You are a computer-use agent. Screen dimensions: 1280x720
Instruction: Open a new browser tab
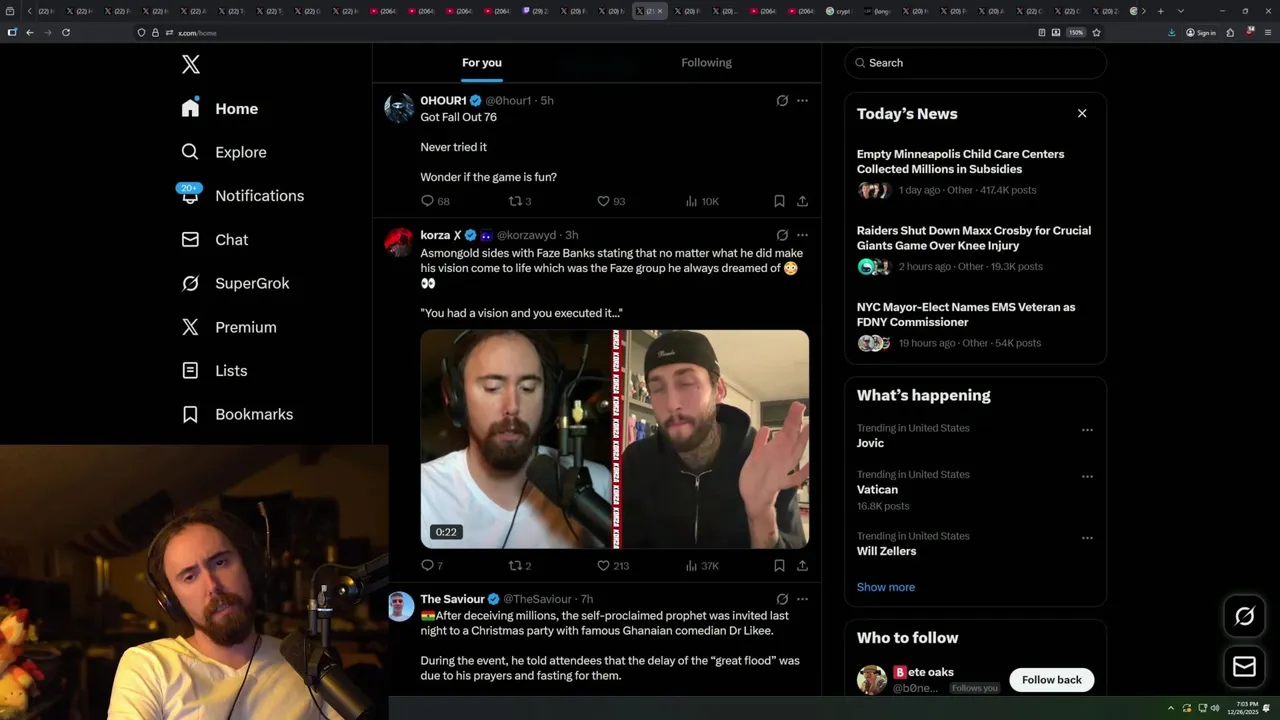pyautogui.click(x=1160, y=11)
